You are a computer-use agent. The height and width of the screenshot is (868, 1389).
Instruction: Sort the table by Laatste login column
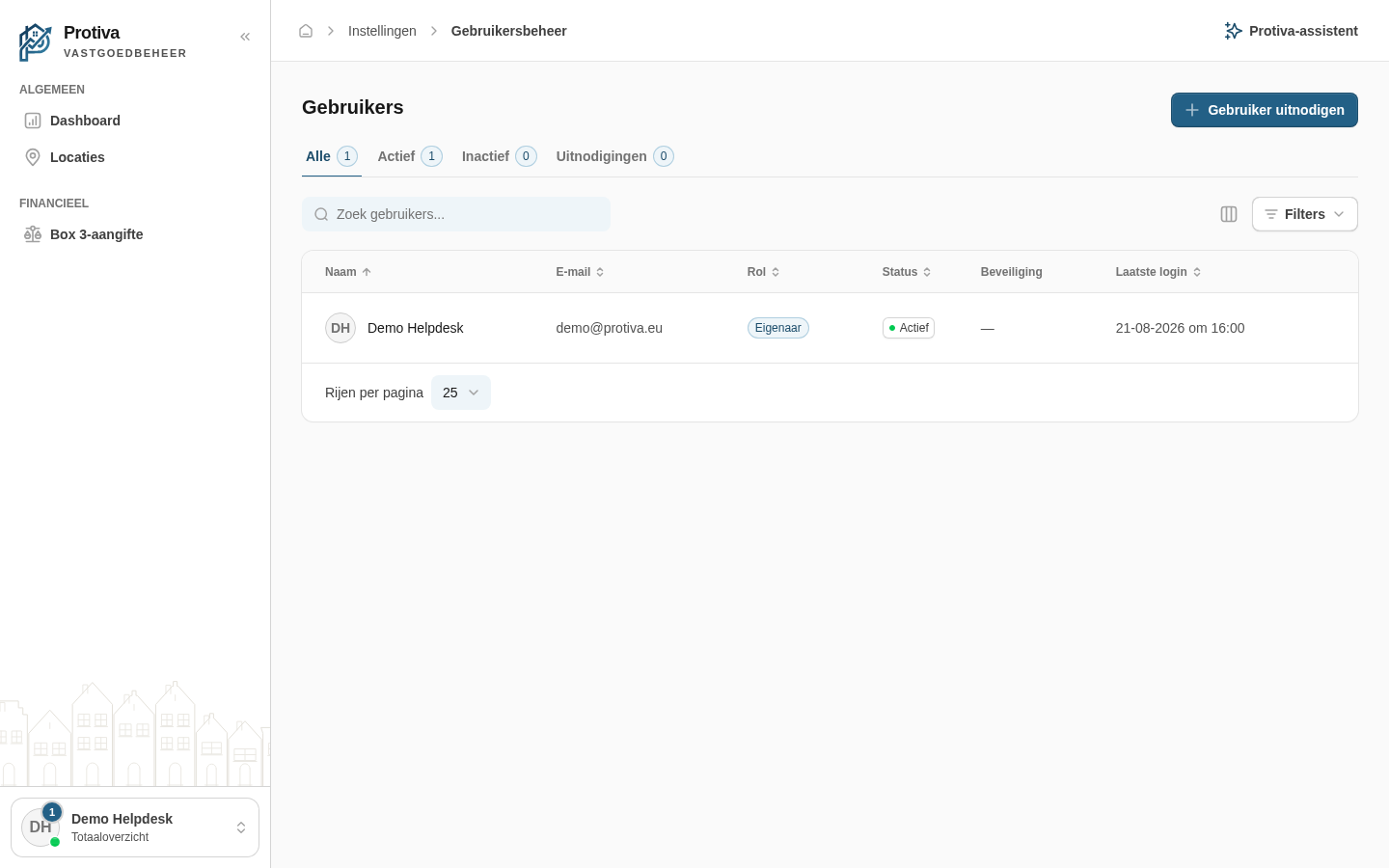click(x=1158, y=272)
